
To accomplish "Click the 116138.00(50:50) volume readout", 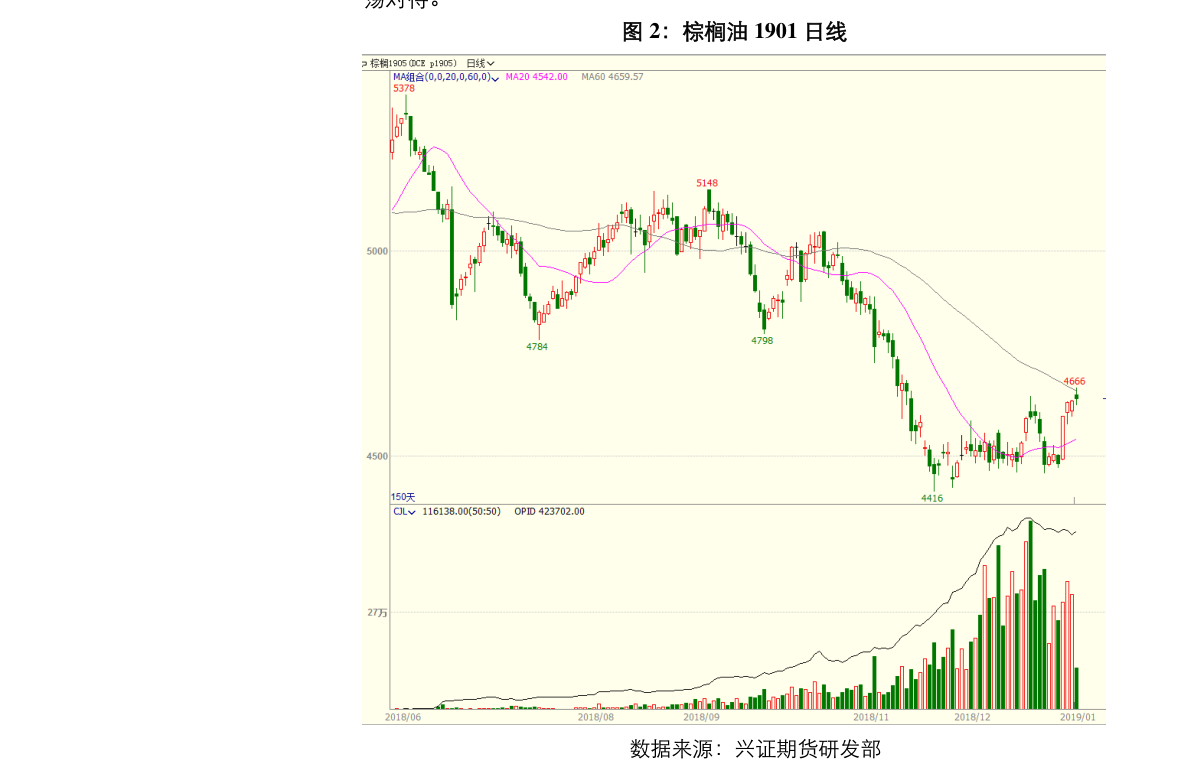I will point(461,512).
